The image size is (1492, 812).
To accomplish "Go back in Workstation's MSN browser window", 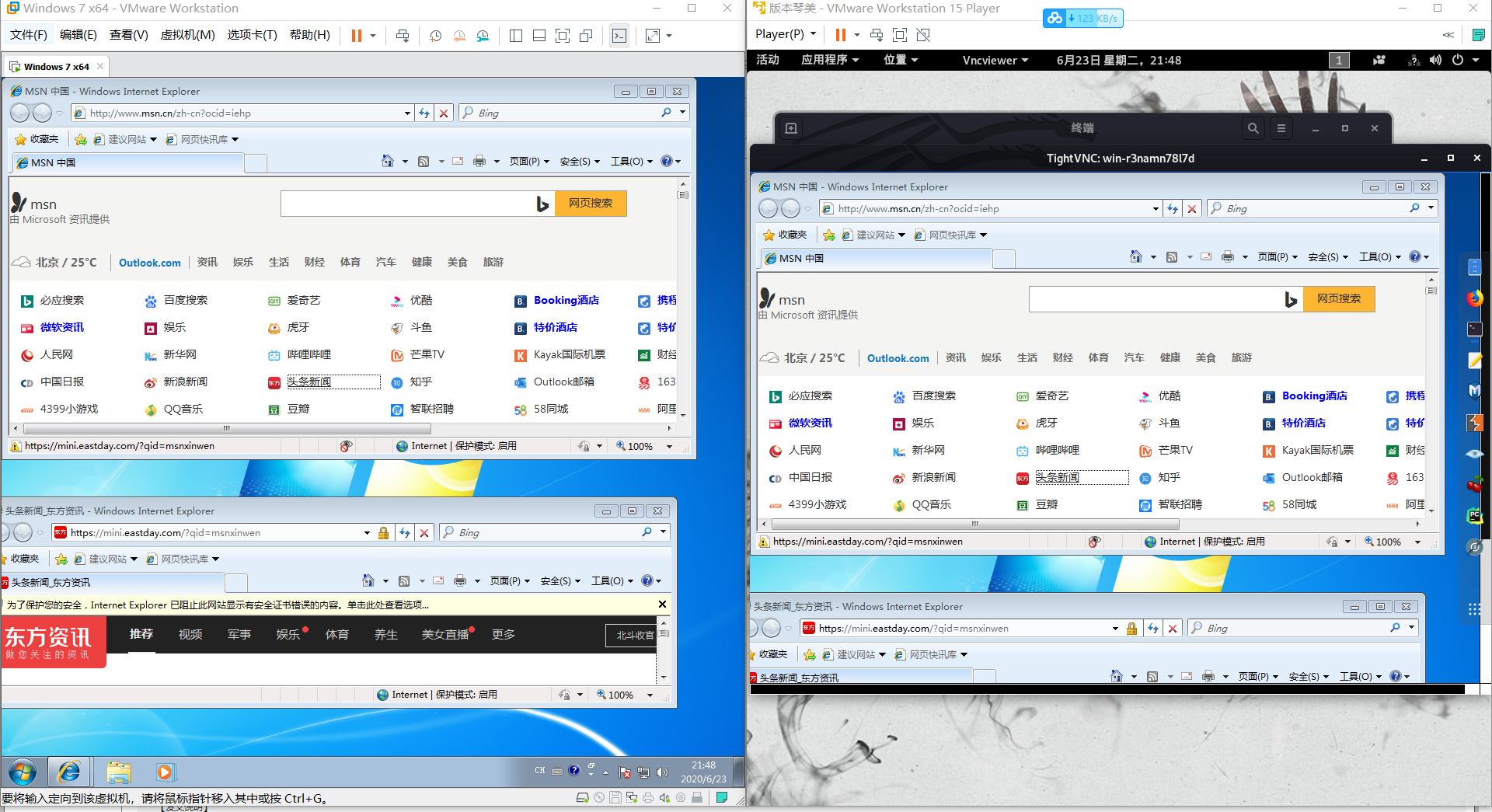I will tap(19, 113).
